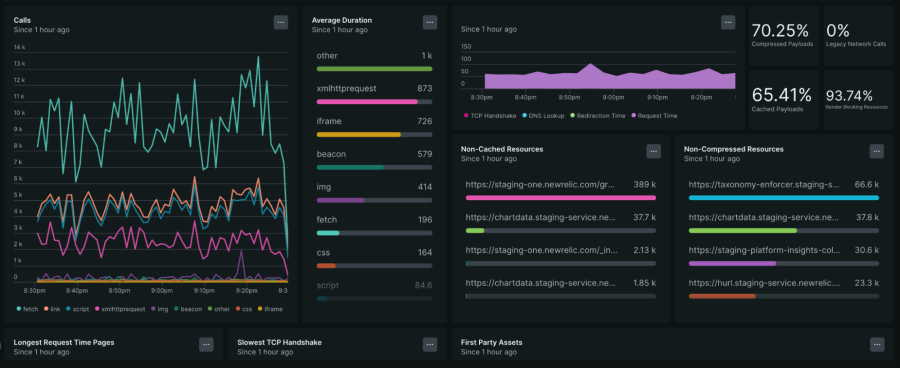The width and height of the screenshot is (900, 368).
Task: Open the First Party Assets options menu
Action: pyautogui.click(x=877, y=344)
